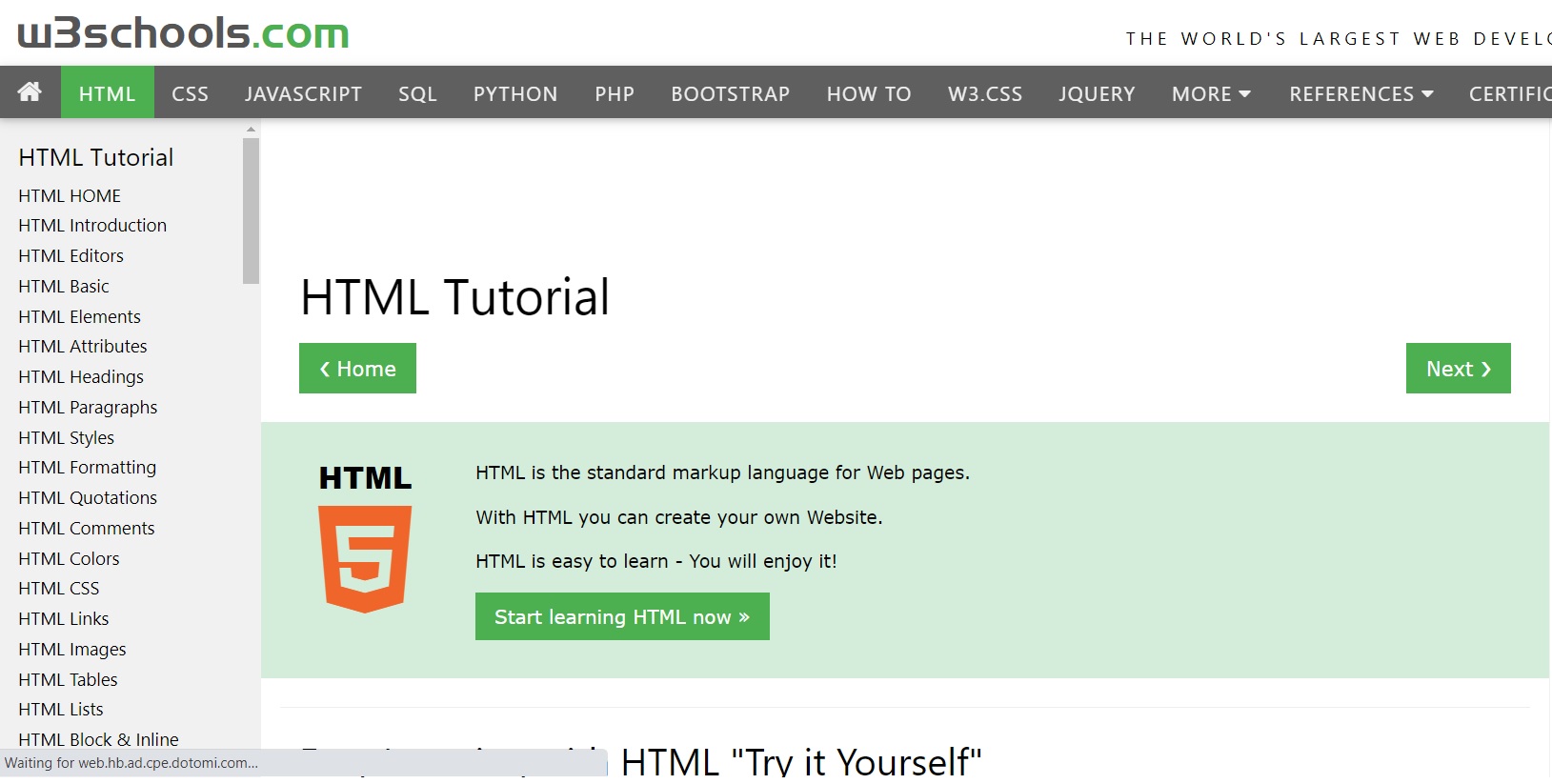Open HTML HOME in sidebar
The image size is (1552, 784).
[70, 195]
